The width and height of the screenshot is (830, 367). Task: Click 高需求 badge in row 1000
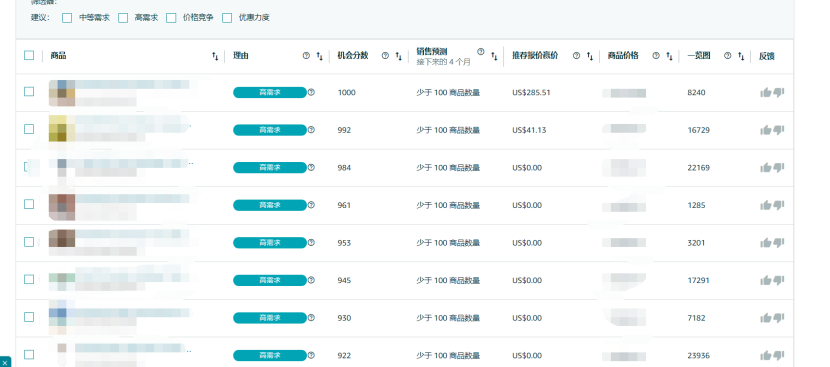coord(270,93)
